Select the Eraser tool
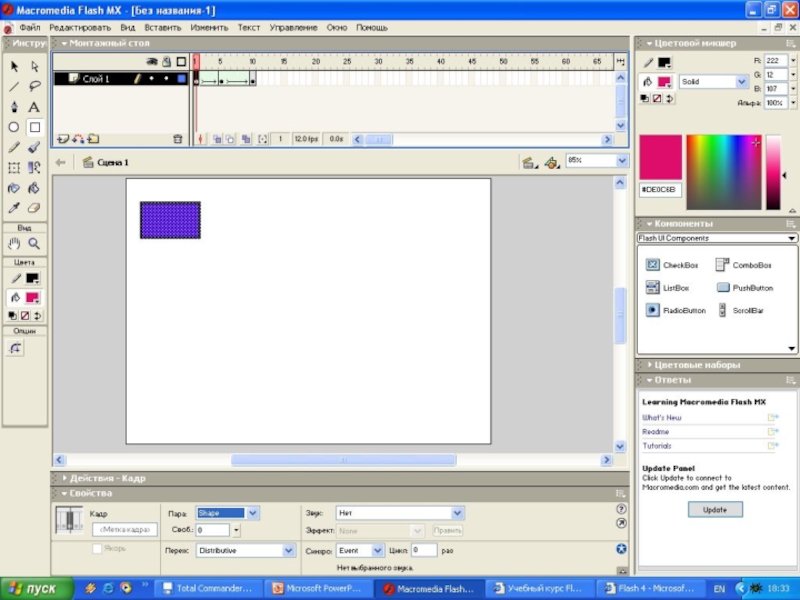800x600 pixels. pos(34,208)
